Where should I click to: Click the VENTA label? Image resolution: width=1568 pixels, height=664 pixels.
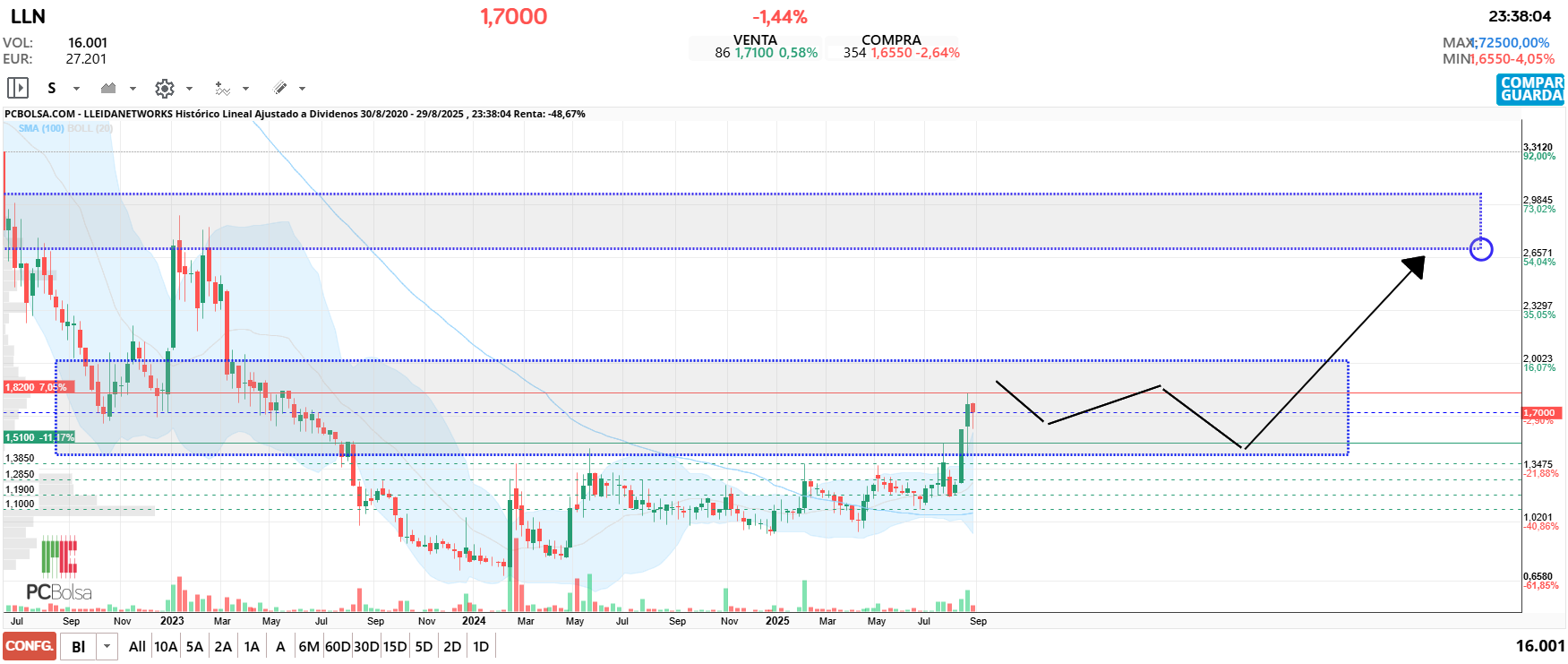point(755,39)
